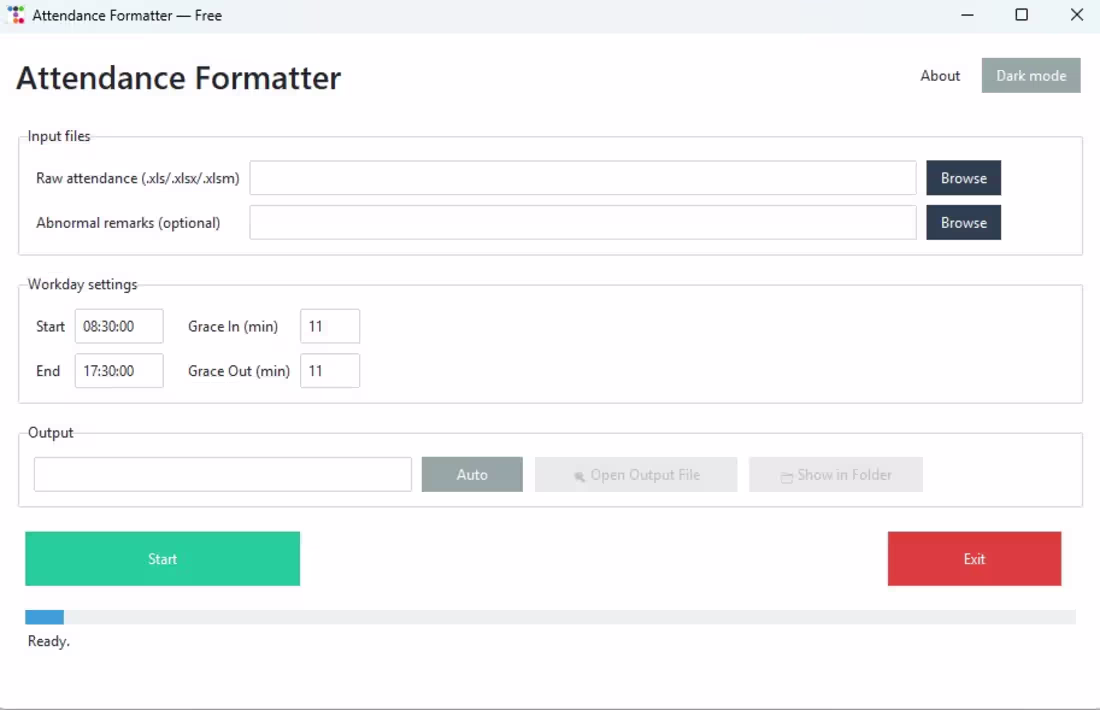Click the Auto output button

(472, 474)
